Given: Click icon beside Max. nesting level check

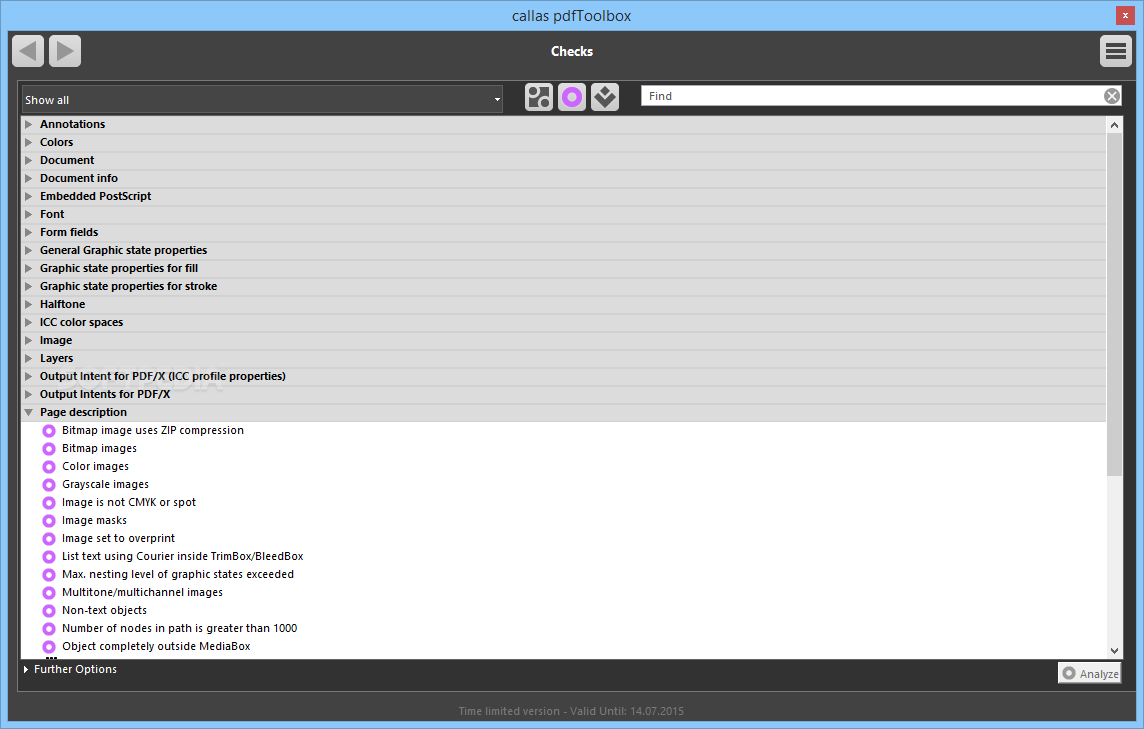Looking at the screenshot, I should pyautogui.click(x=49, y=575).
